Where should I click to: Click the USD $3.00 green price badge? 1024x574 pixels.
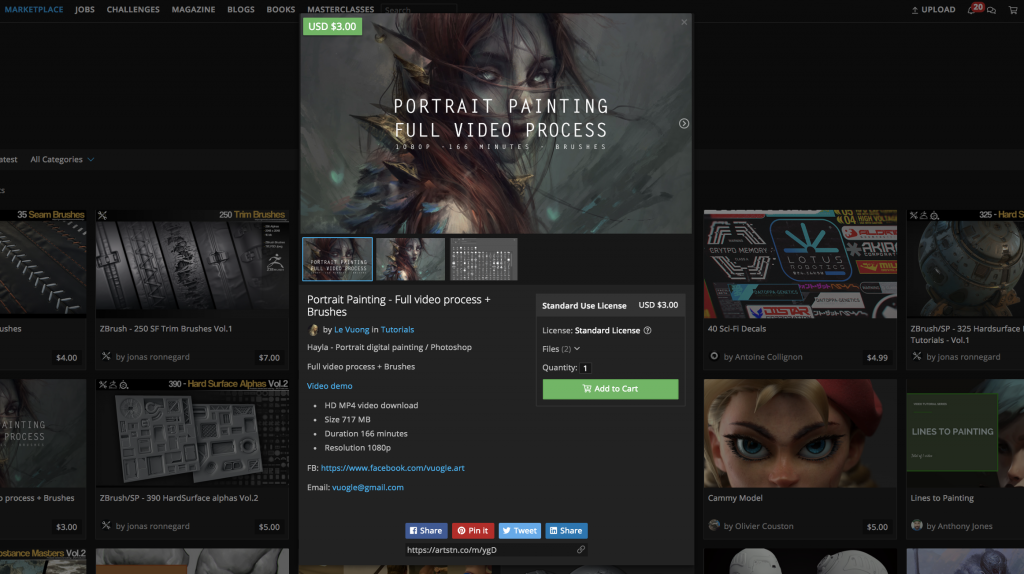tap(332, 27)
